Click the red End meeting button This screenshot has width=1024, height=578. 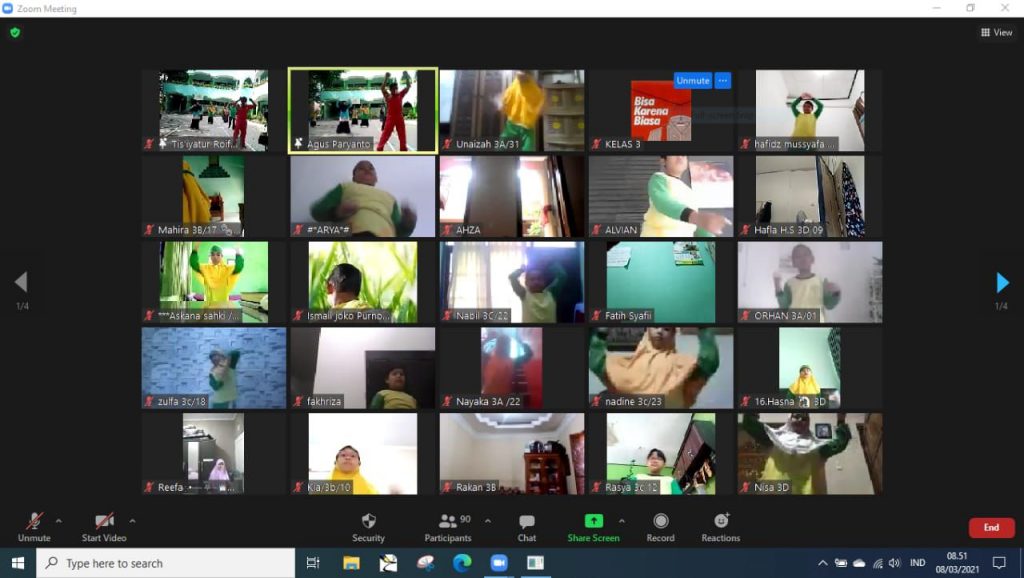(991, 528)
